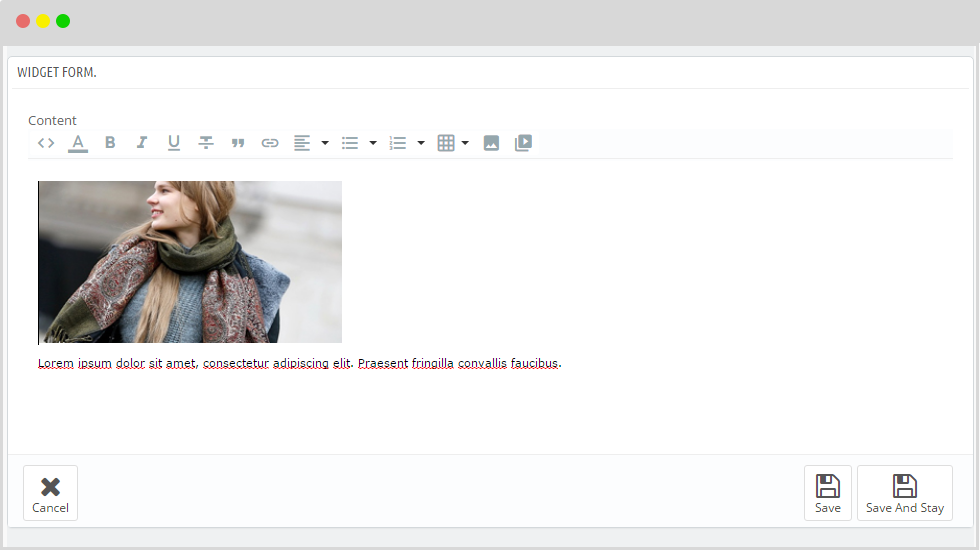Insert an image via toolbar
This screenshot has height=550, width=980.
pyautogui.click(x=491, y=143)
